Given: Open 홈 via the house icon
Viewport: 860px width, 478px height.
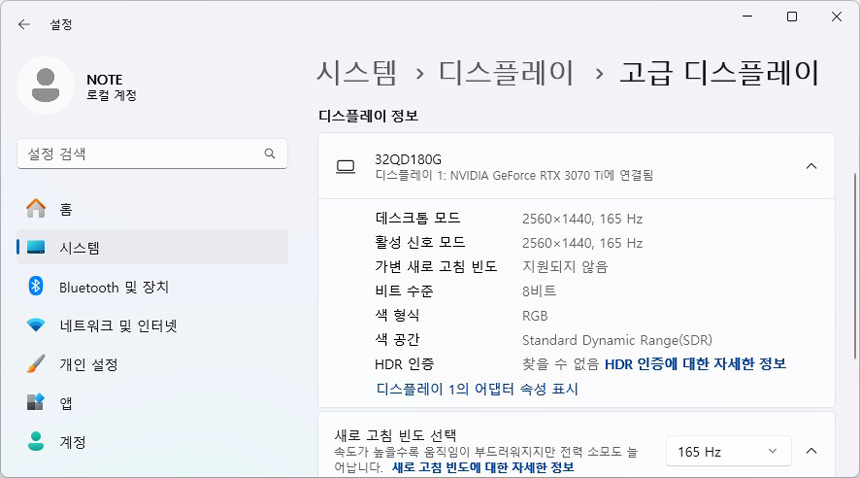Looking at the screenshot, I should point(36,209).
